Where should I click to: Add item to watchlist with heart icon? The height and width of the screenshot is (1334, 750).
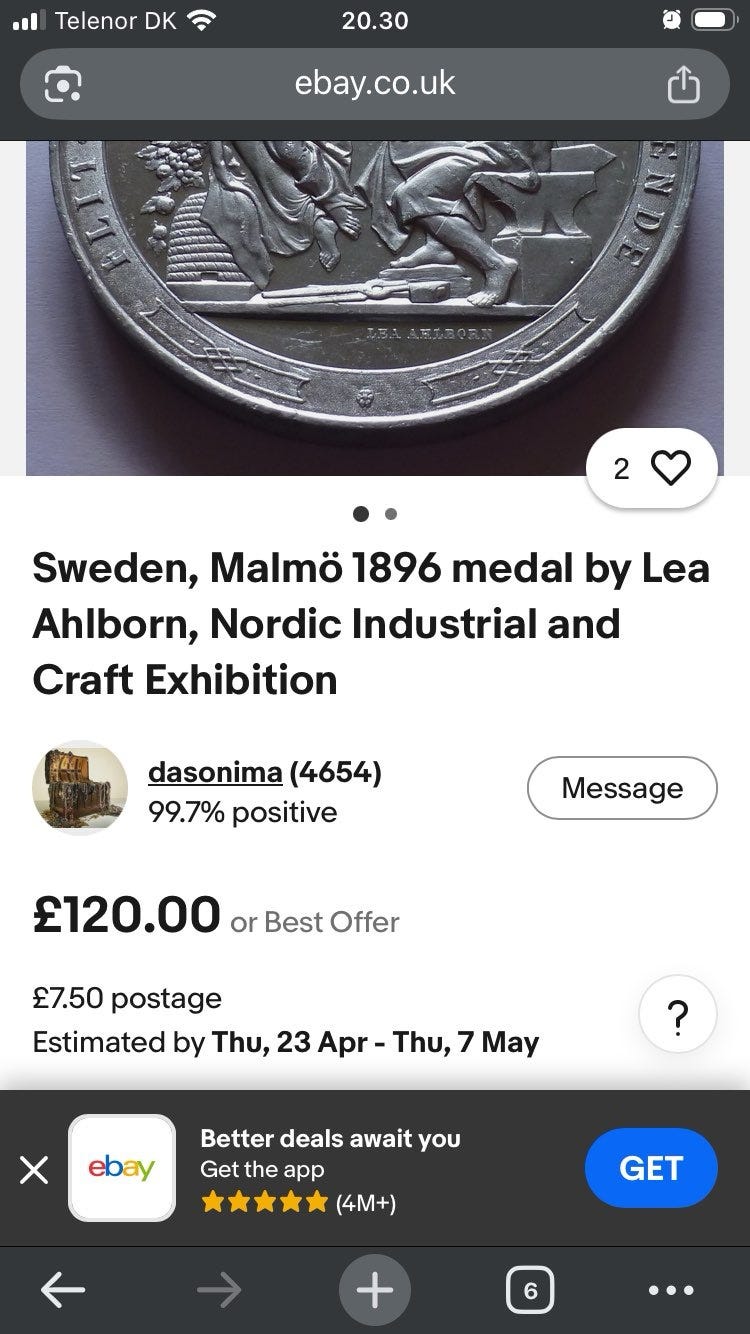(x=670, y=468)
